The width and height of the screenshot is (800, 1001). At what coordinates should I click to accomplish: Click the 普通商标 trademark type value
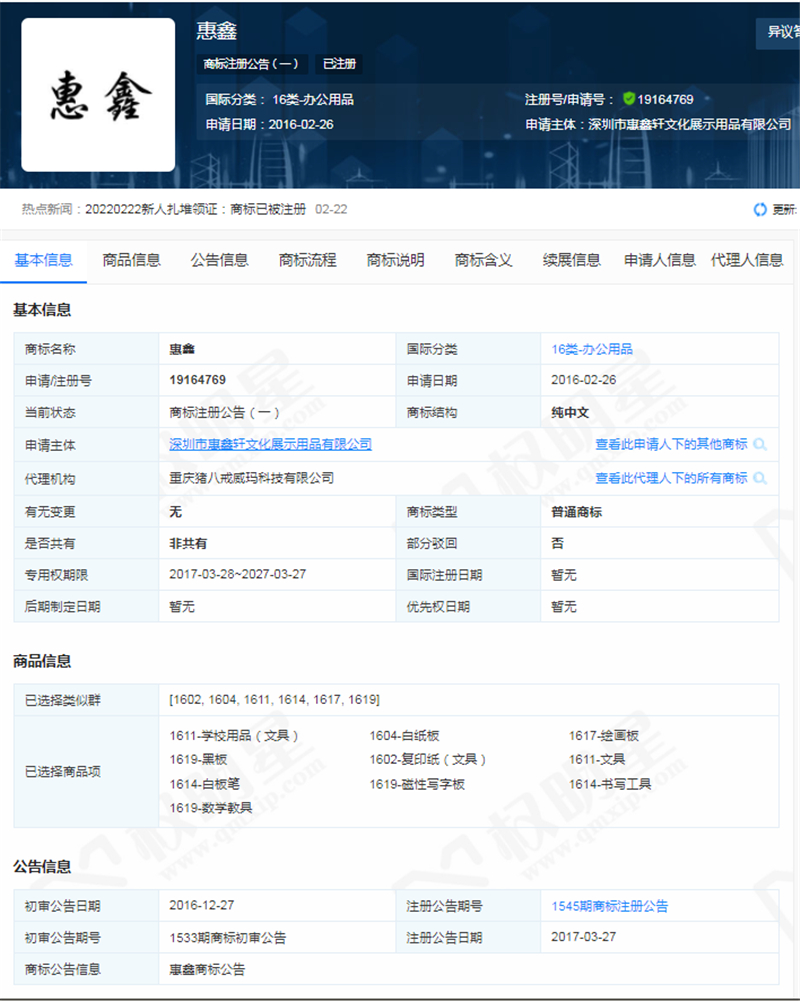577,512
